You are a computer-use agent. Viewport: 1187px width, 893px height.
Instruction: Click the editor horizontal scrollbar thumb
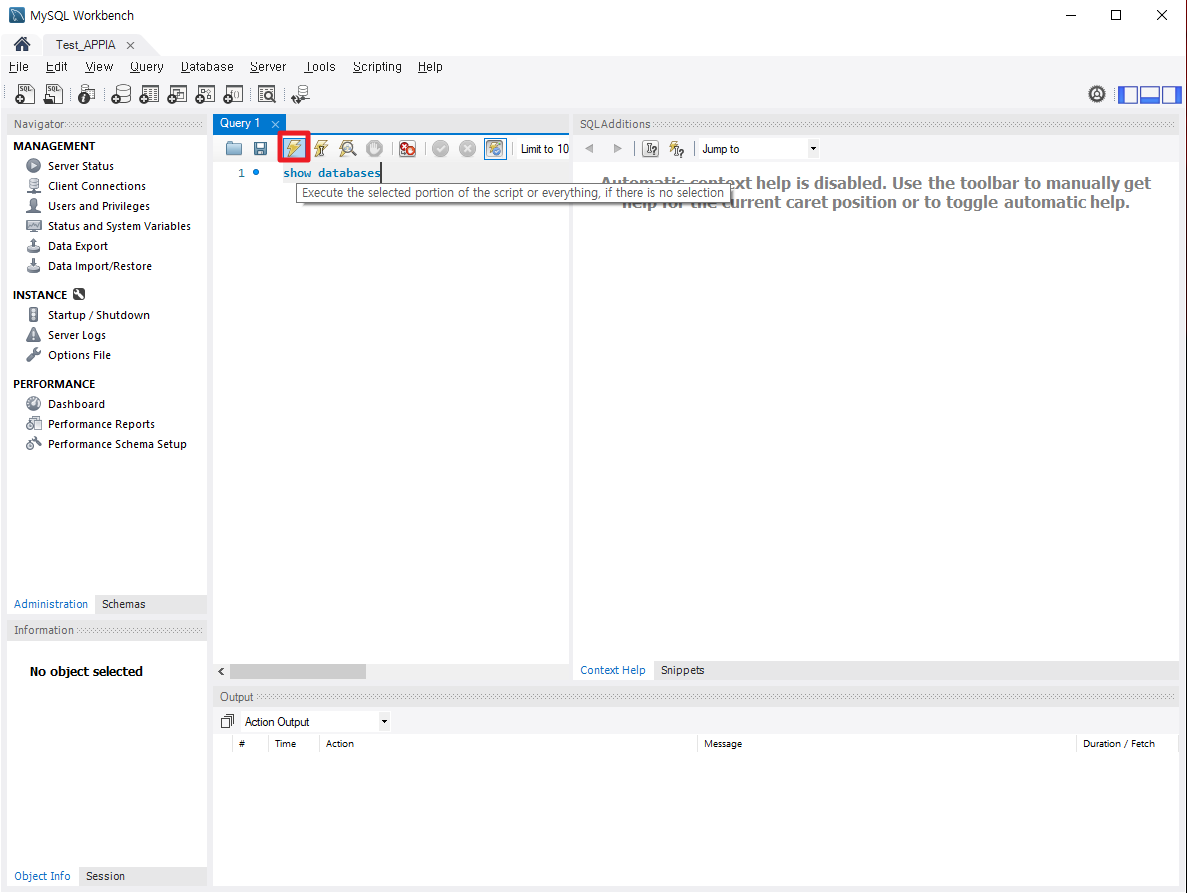298,671
